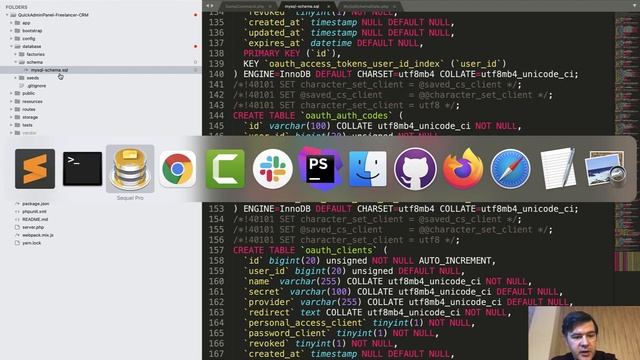Open Safari from the Dock
Screen dimensions: 640x360
point(510,169)
